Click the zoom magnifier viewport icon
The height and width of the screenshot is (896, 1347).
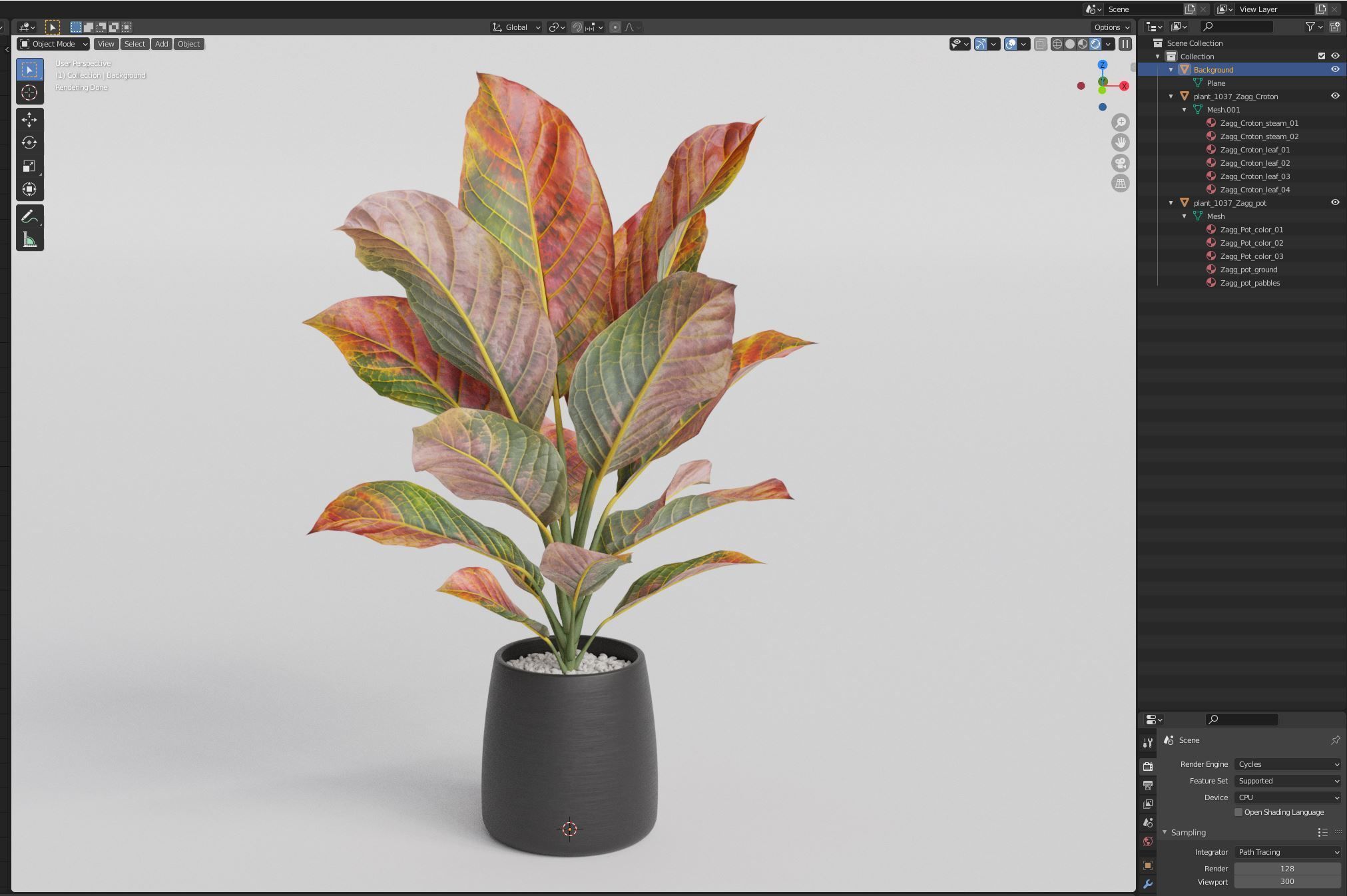1121,122
